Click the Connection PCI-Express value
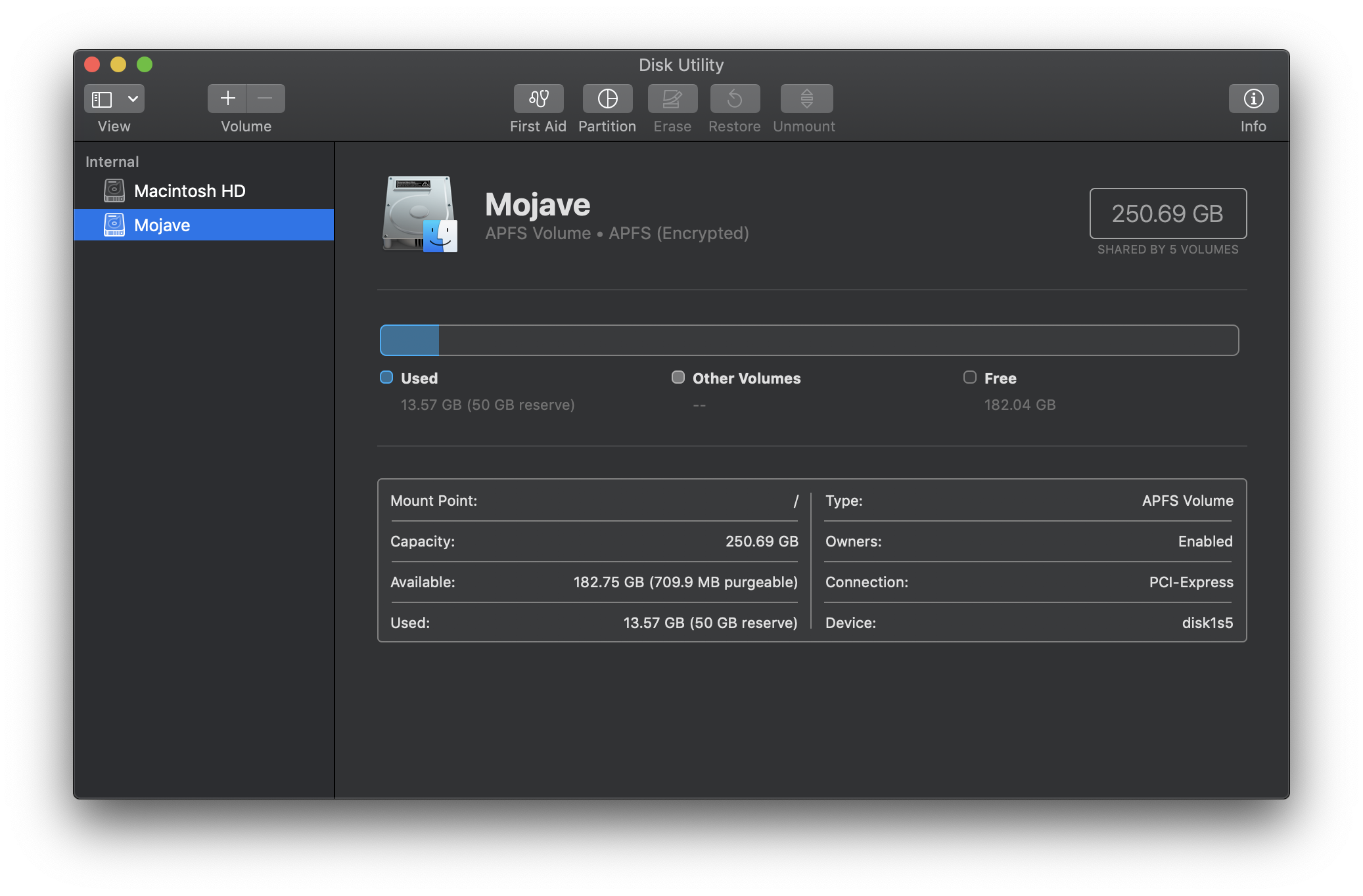Image resolution: width=1363 pixels, height=896 pixels. 1191,582
